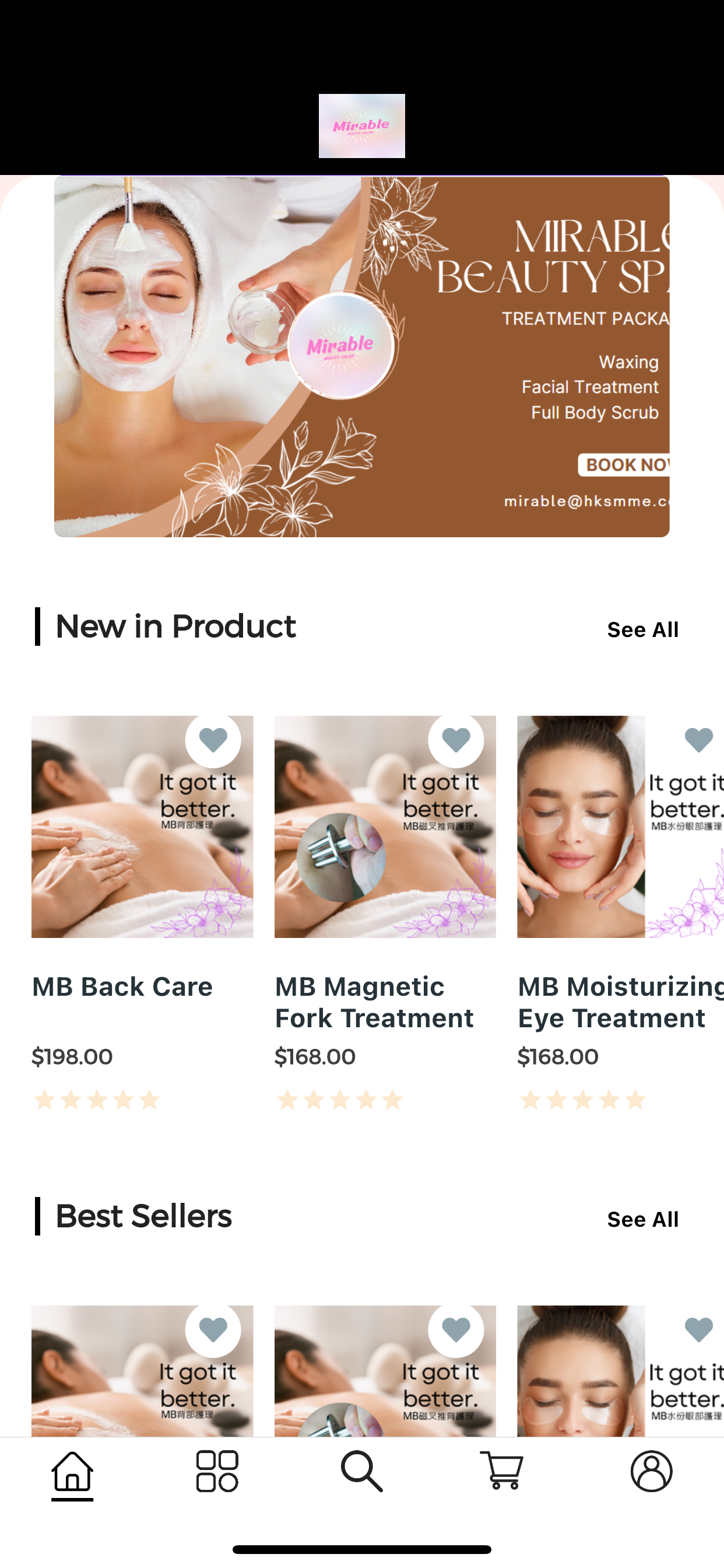The height and width of the screenshot is (1568, 724).
Task: Open the Home tab icon
Action: pos(72,1472)
